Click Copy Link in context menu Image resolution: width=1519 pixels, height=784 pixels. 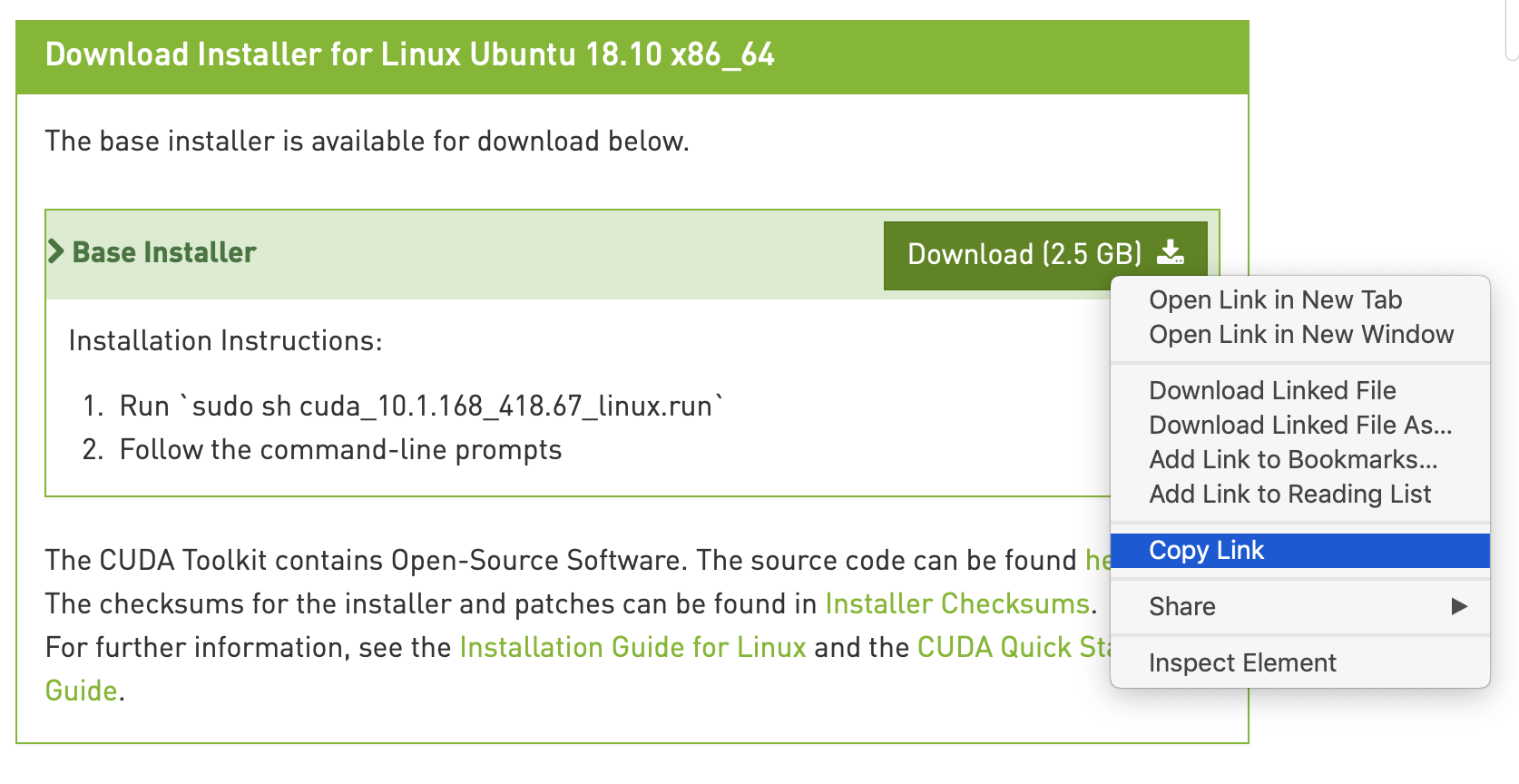pos(1206,550)
